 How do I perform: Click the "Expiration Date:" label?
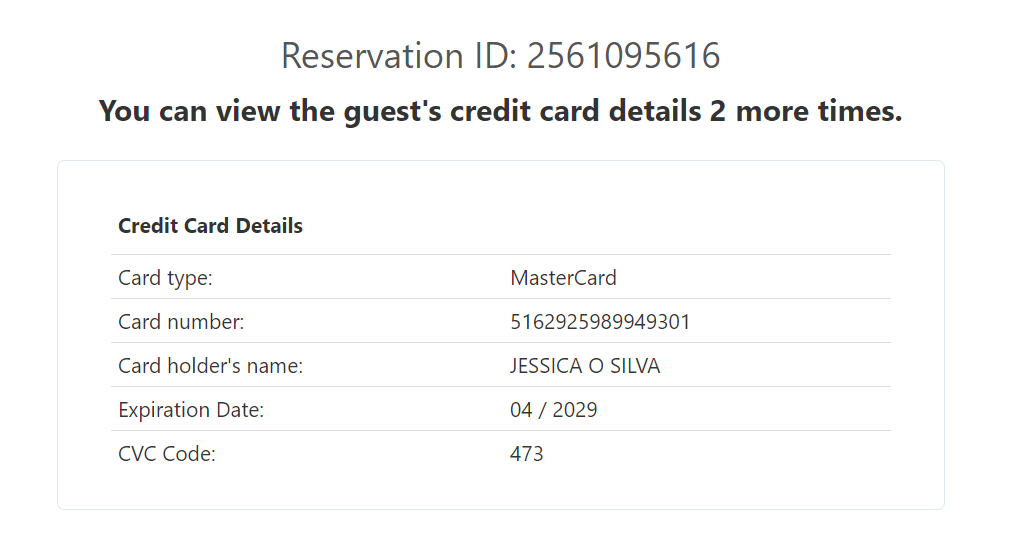191,410
